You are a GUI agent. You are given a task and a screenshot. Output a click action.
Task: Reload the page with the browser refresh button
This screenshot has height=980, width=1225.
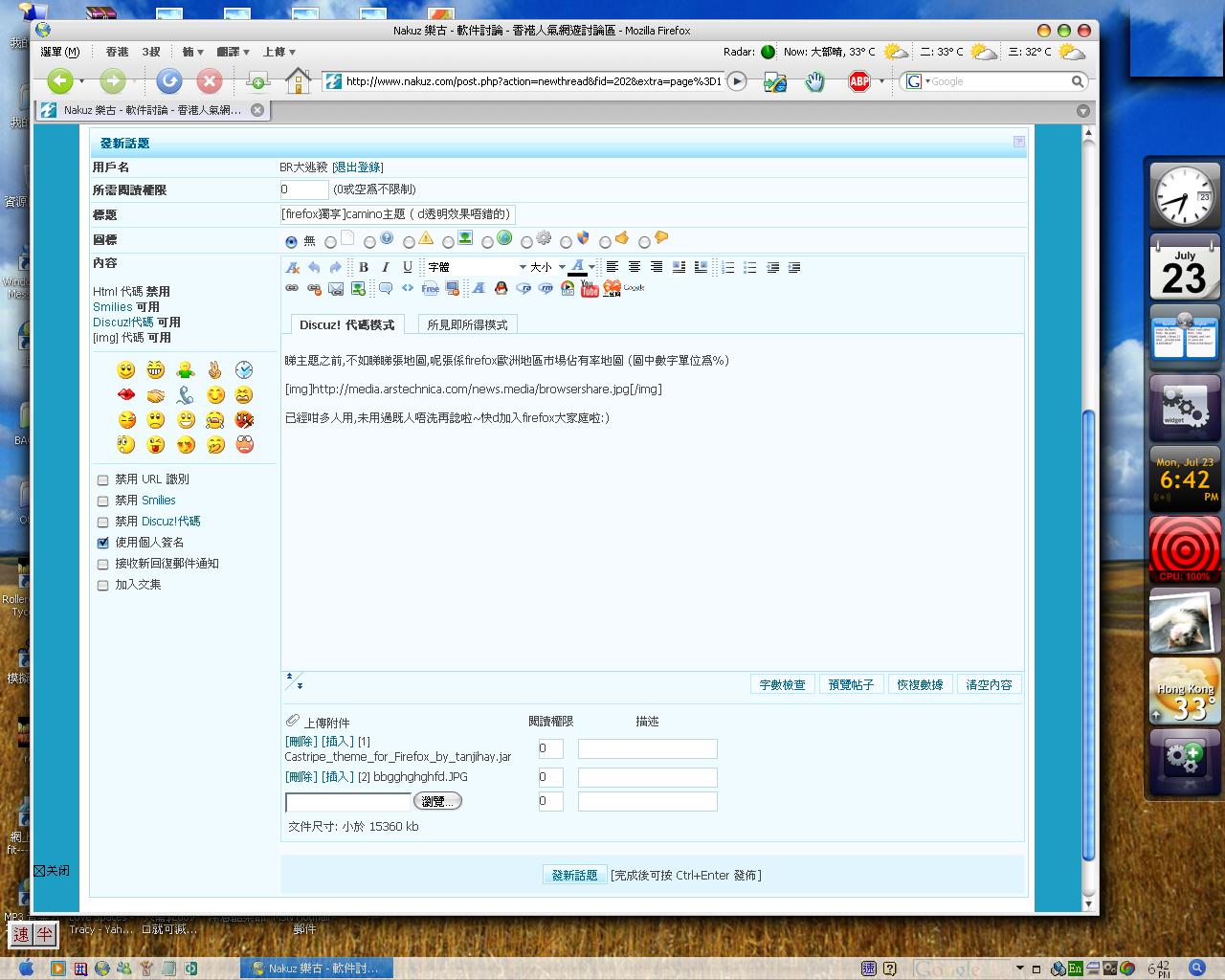coord(169,81)
